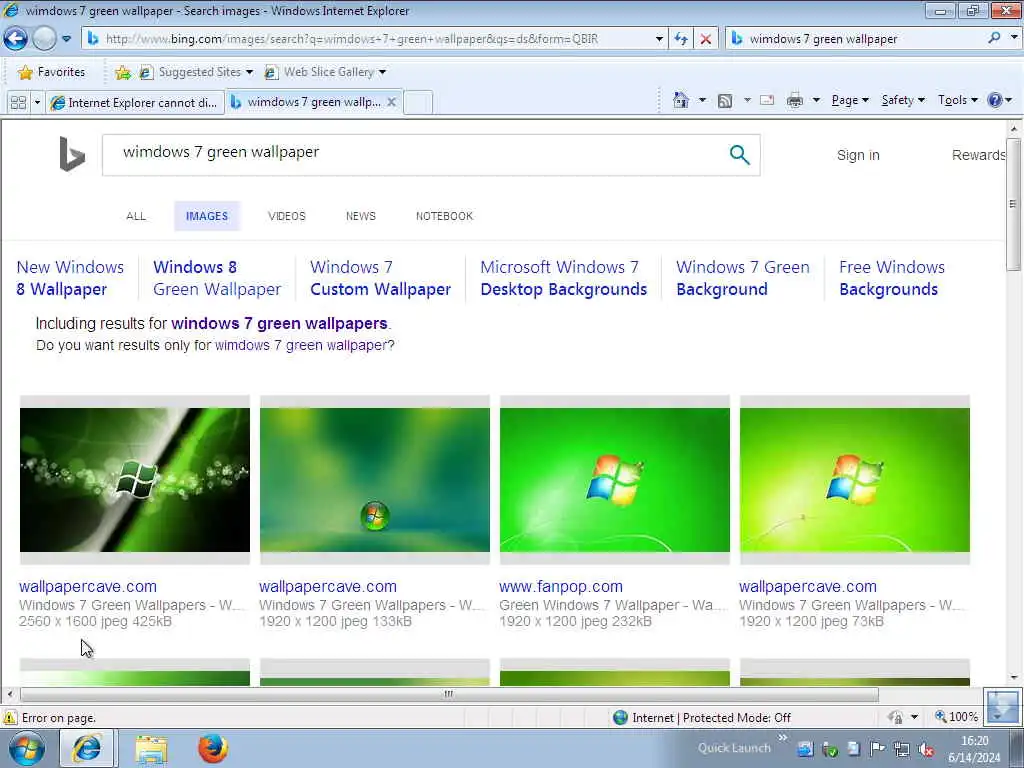1024x768 pixels.
Task: Close the wimdows 7 green wallpaper tab
Action: tap(391, 102)
